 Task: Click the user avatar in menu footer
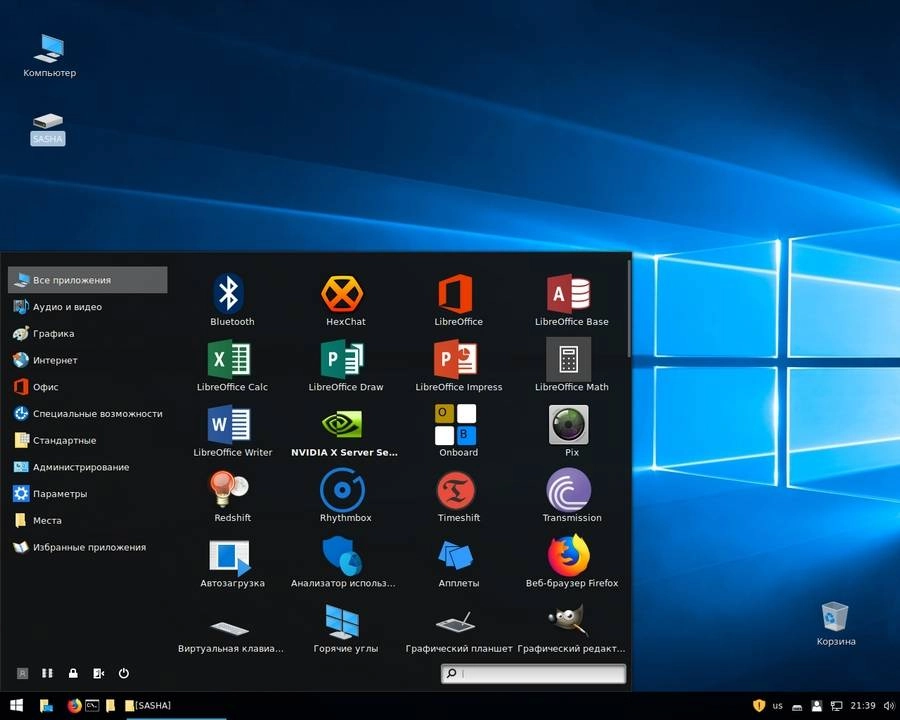tap(22, 673)
